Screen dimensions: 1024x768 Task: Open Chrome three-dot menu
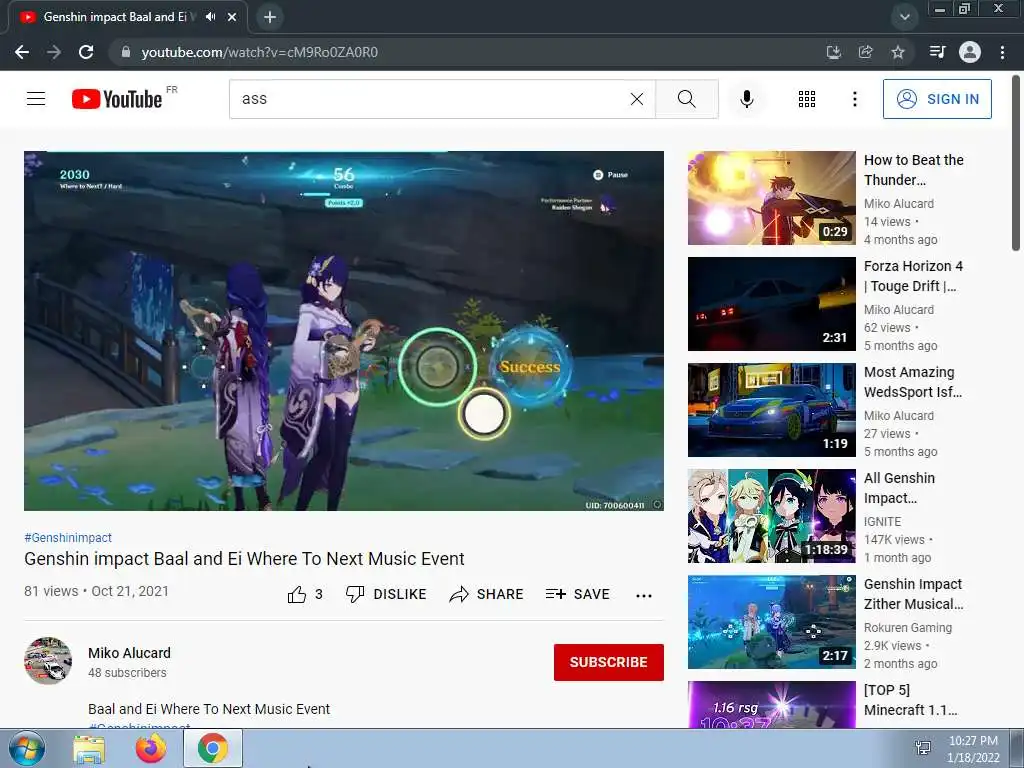[1002, 52]
